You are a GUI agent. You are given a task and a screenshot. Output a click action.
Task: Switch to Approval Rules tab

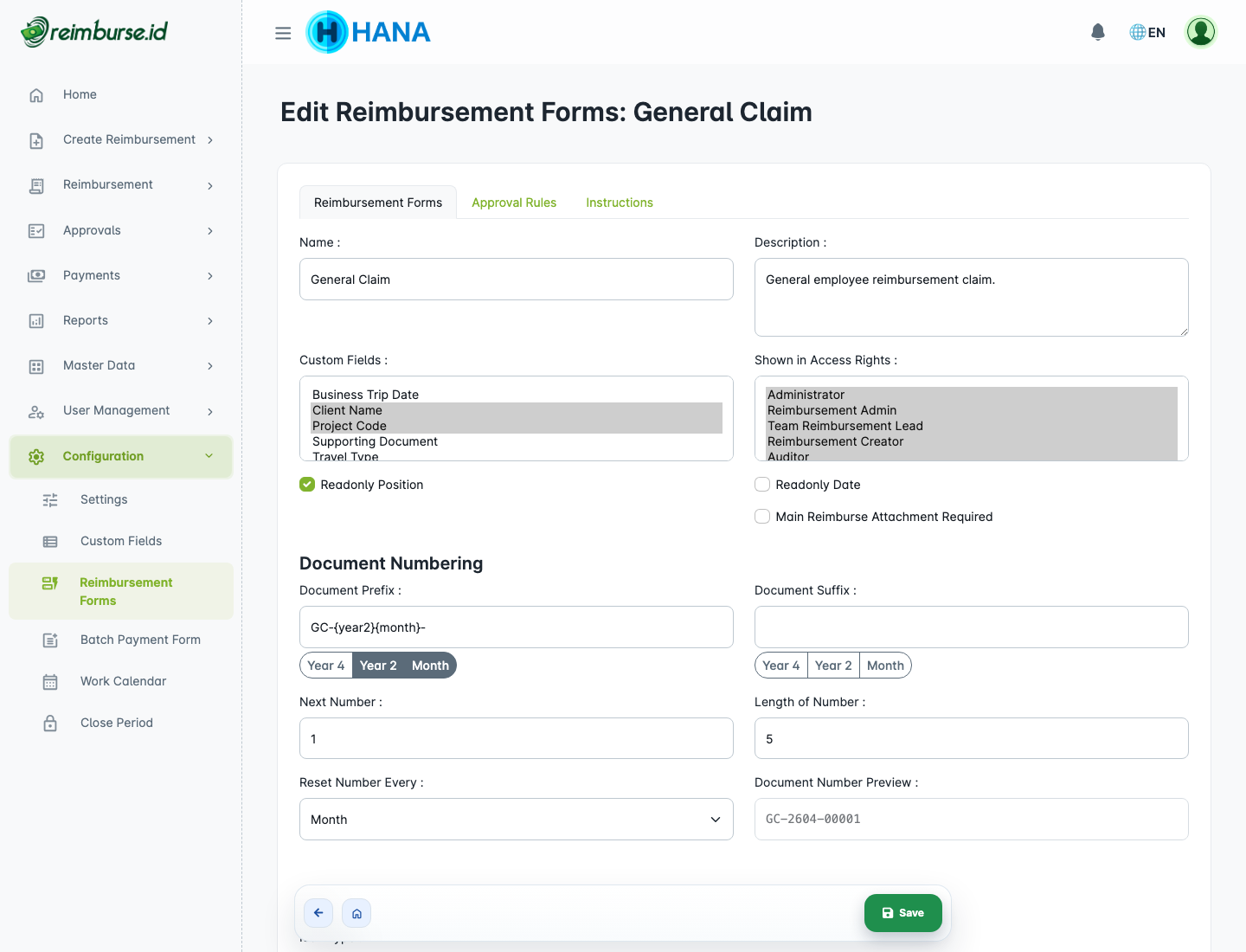pos(514,203)
